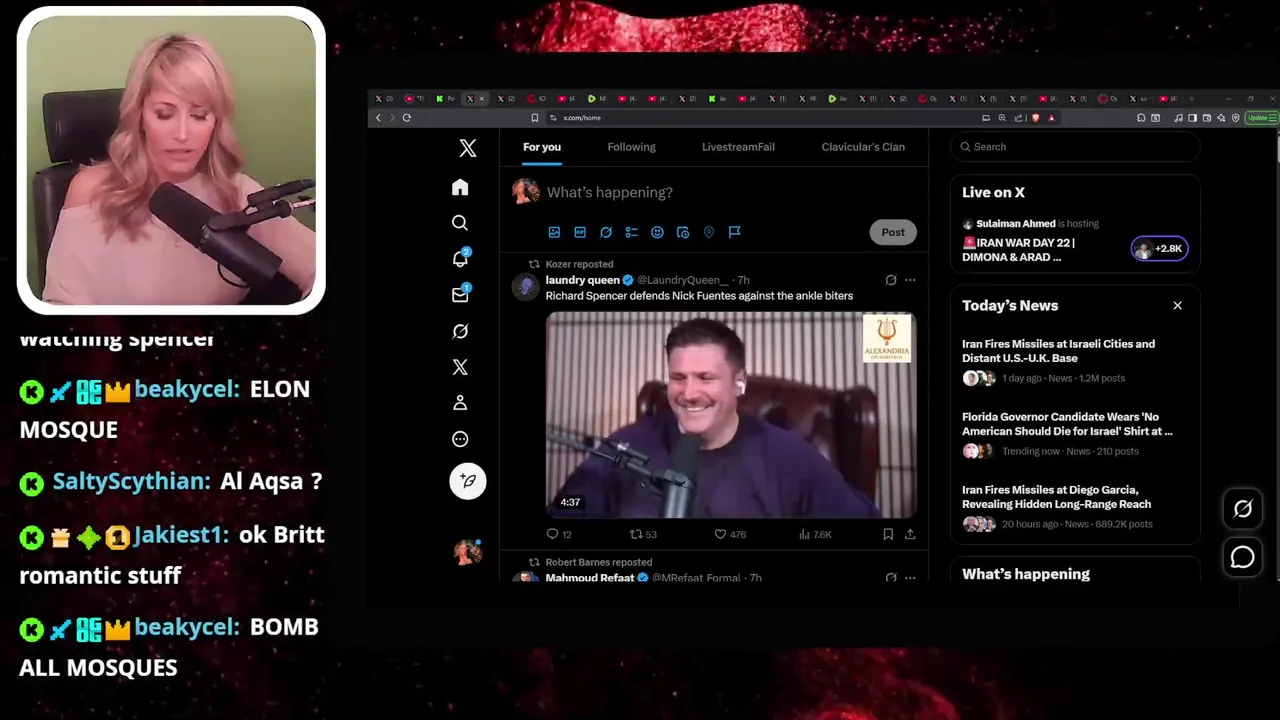This screenshot has width=1280, height=720.
Task: Go to Home in the X sidebar
Action: 460,187
